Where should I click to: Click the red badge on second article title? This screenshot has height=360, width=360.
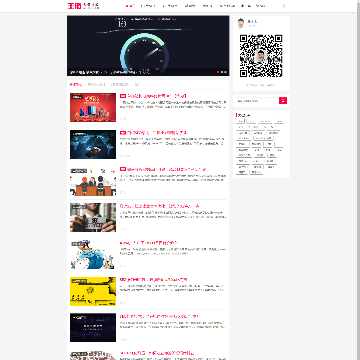pyautogui.click(x=123, y=133)
